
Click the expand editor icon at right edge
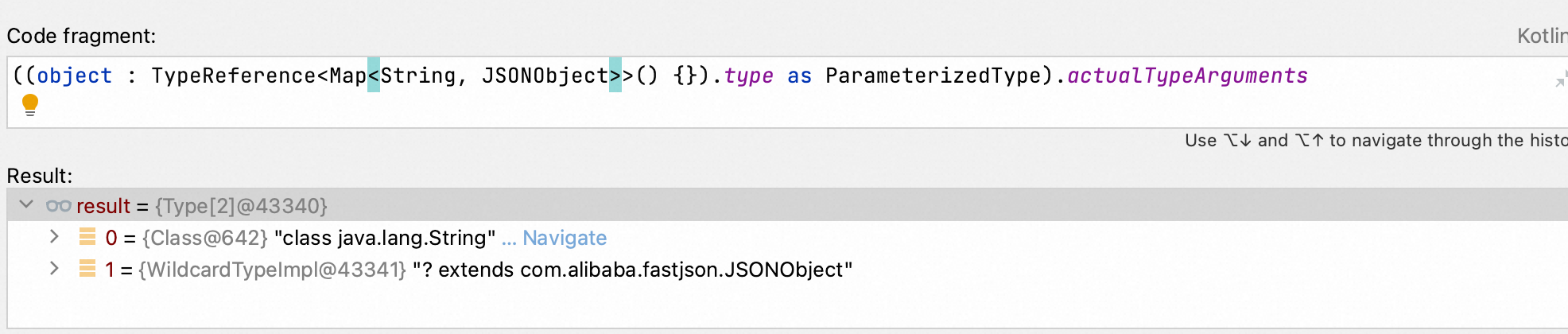point(1561,80)
